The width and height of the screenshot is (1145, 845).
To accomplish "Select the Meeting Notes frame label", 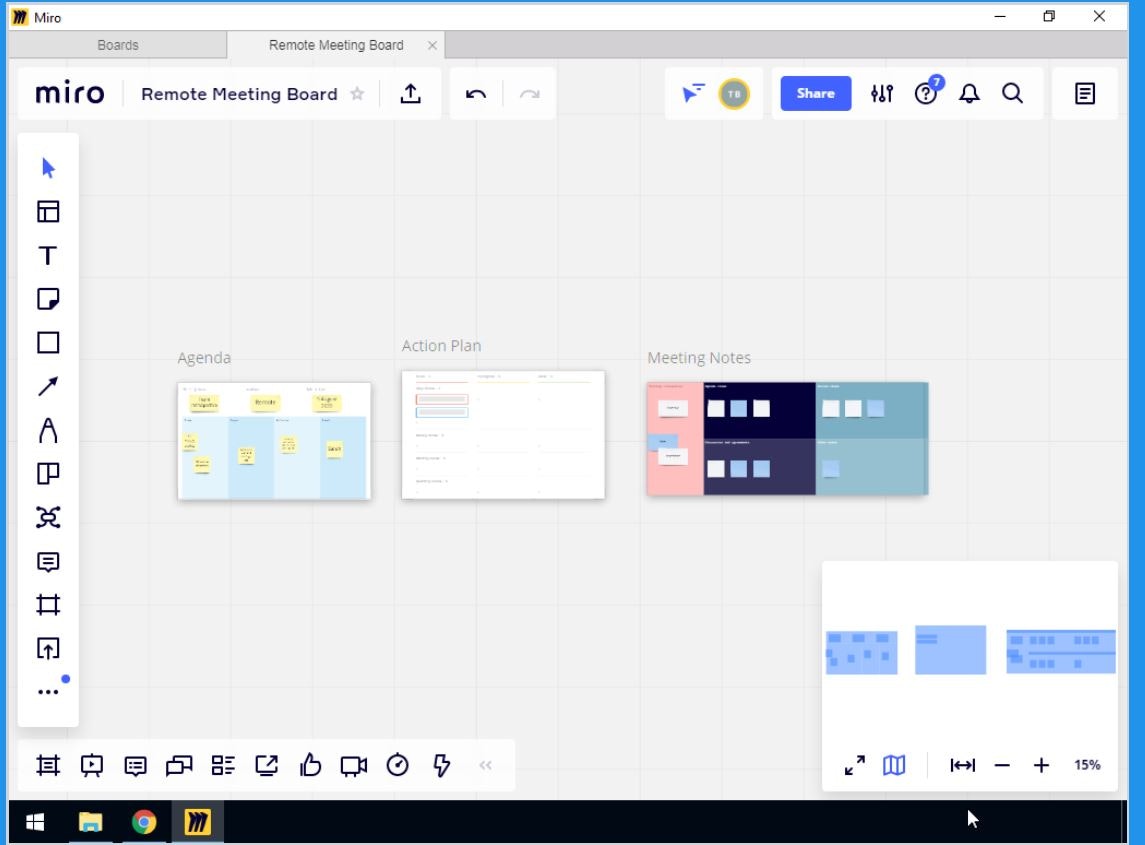I will (699, 358).
